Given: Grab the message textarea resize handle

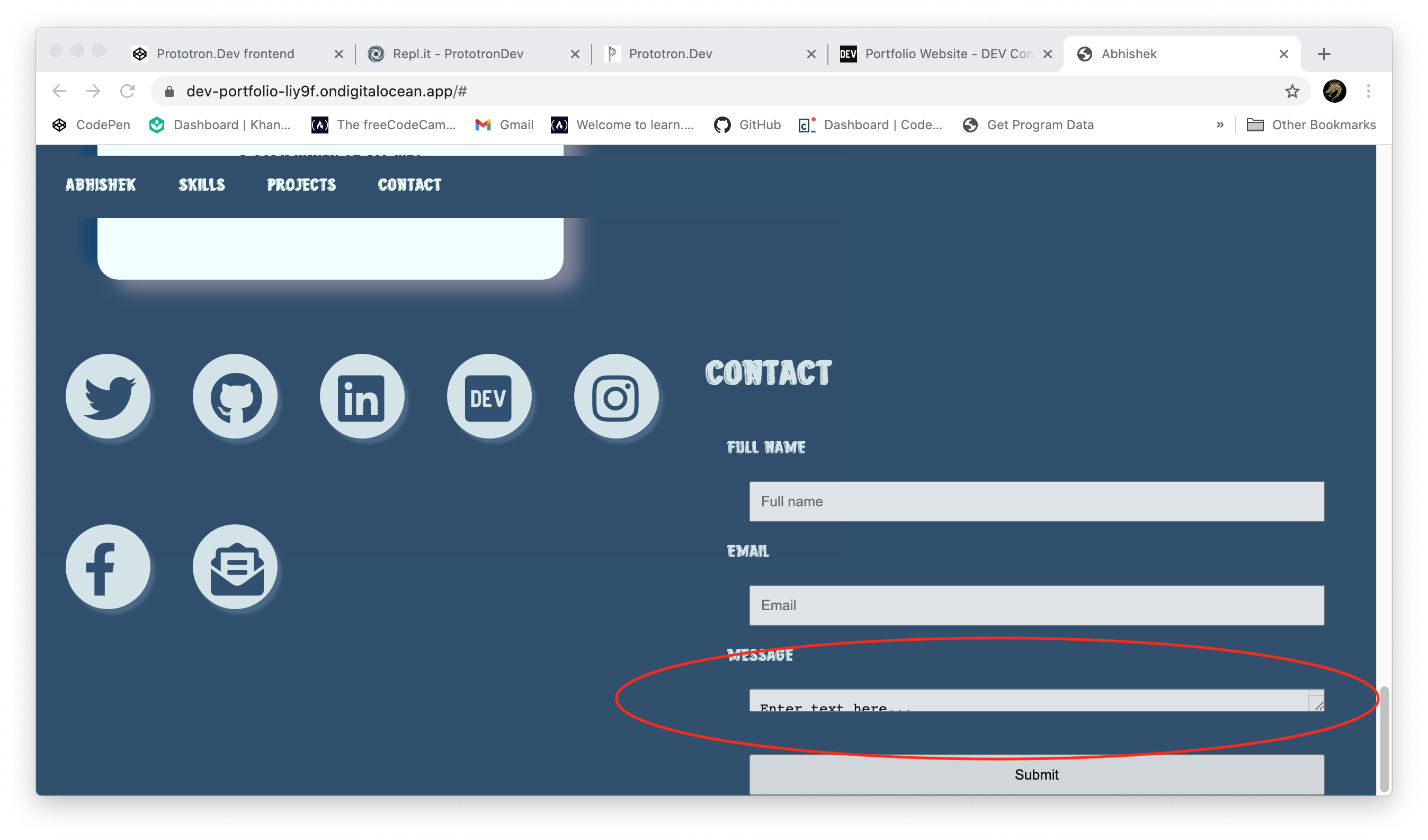Looking at the screenshot, I should 1319,704.
